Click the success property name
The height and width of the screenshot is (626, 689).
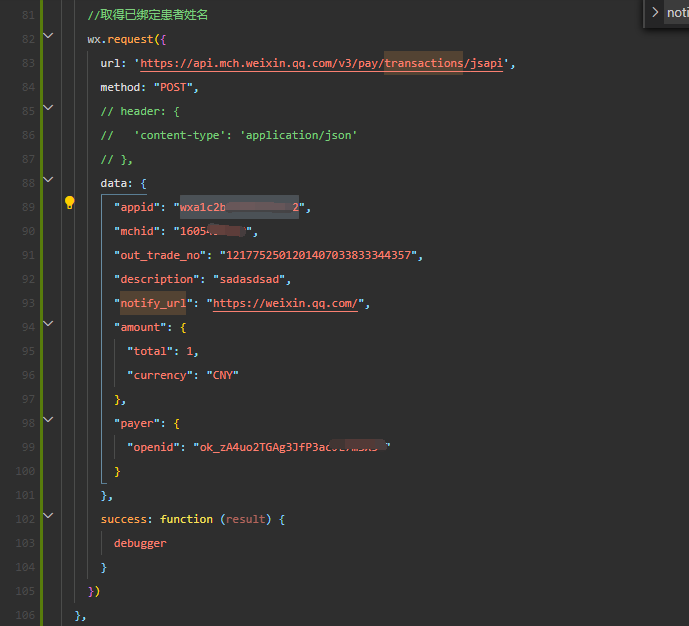tap(123, 519)
